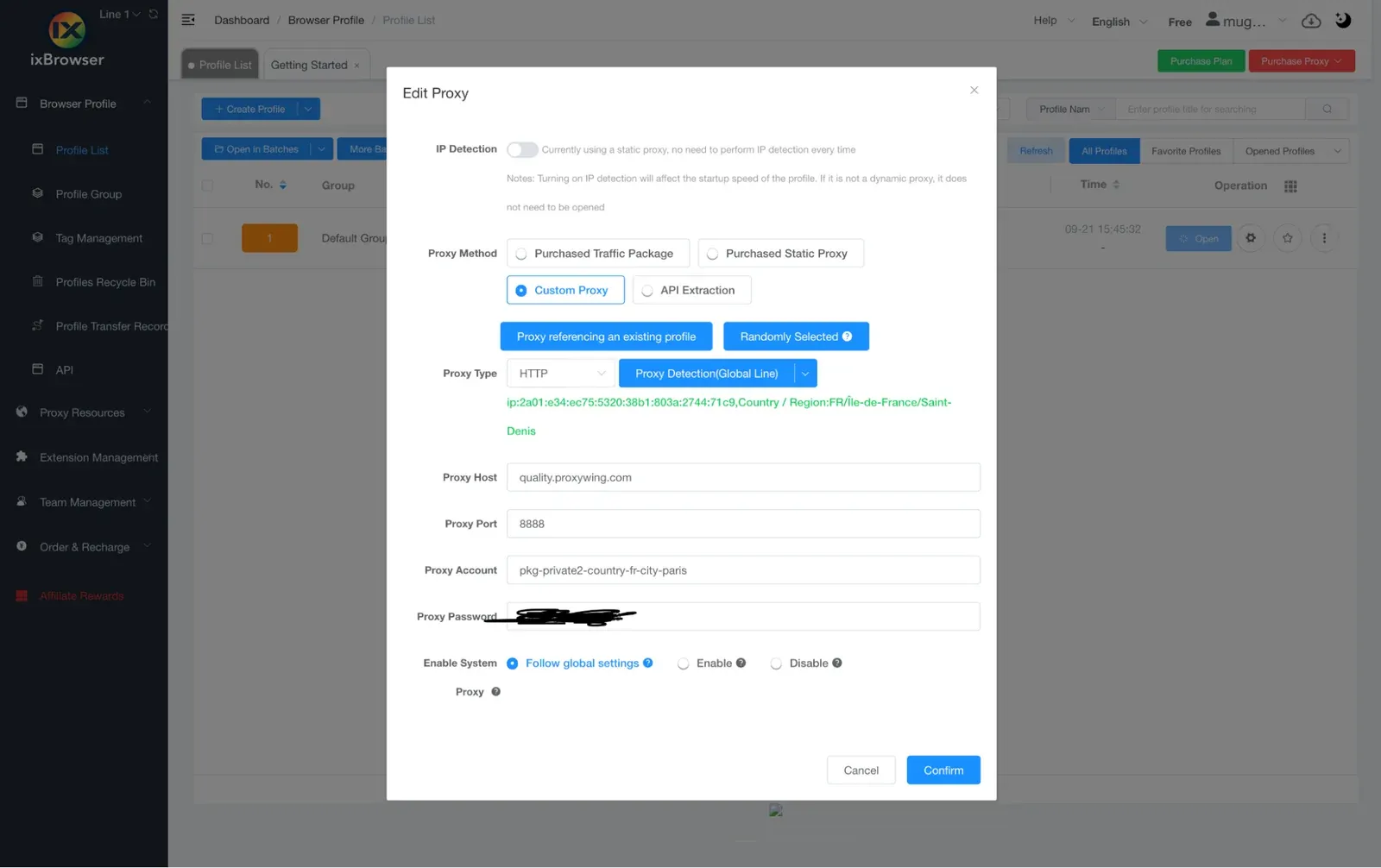1381x868 pixels.
Task: Click the profile settings gear icon
Action: point(1251,238)
